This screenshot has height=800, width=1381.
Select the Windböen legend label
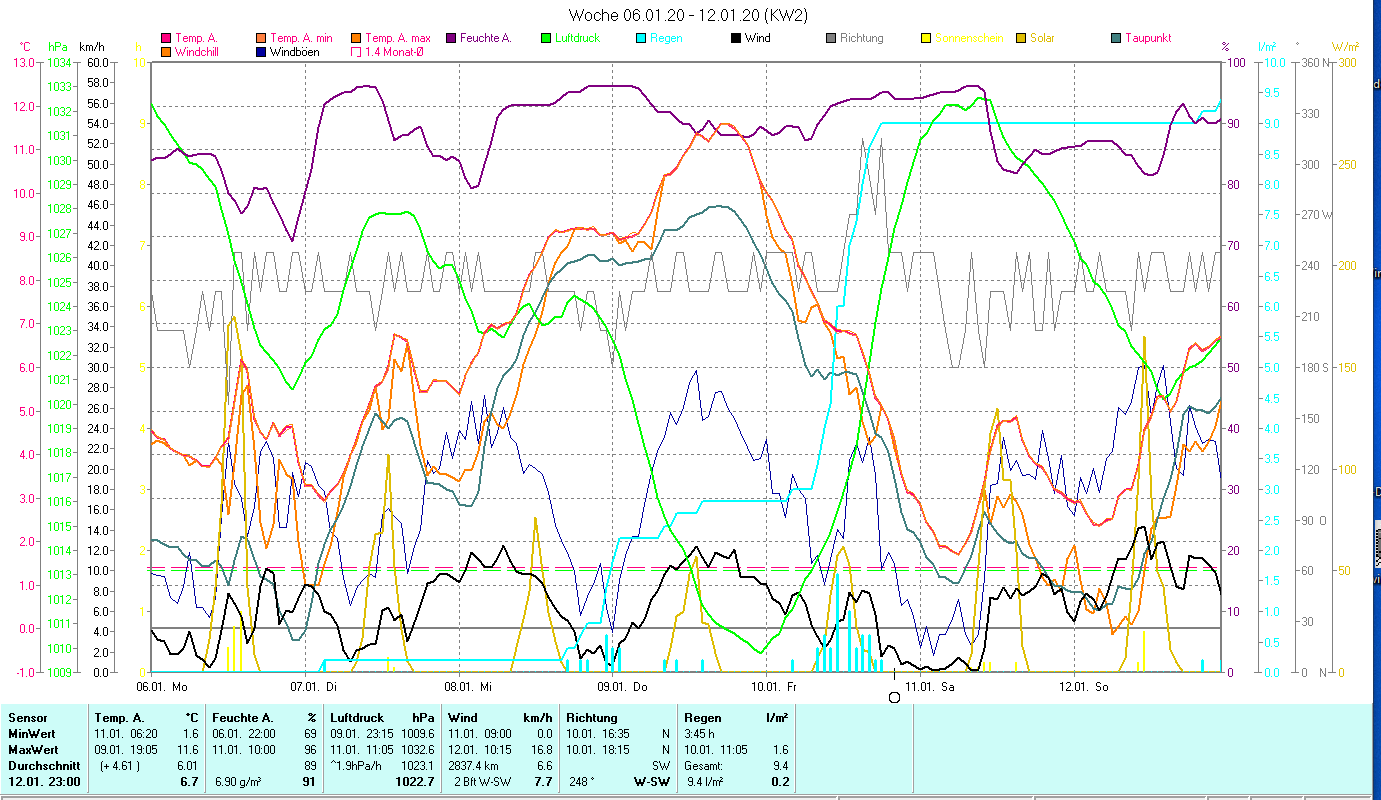[295, 51]
